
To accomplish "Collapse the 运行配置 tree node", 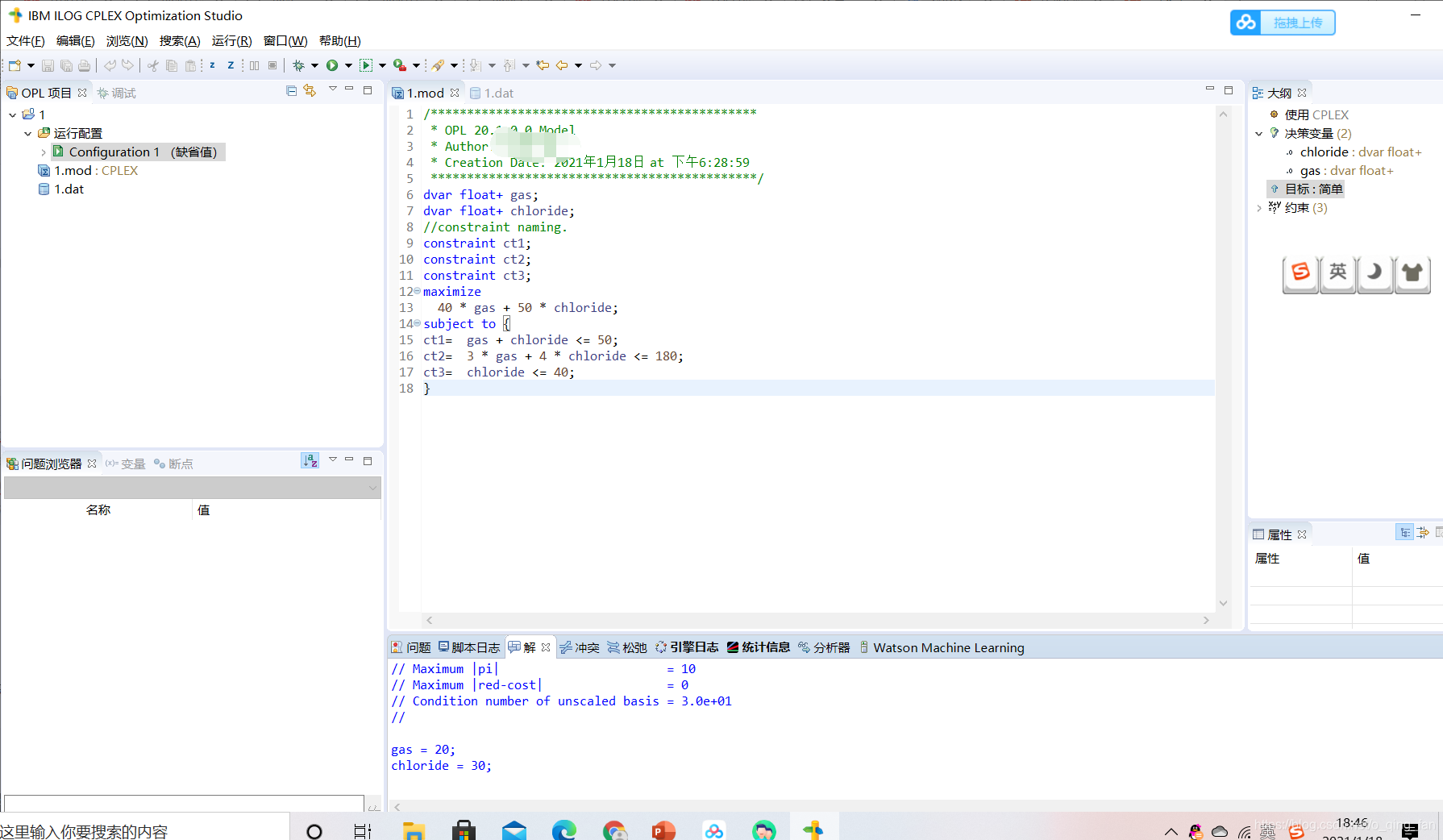I will [27, 133].
